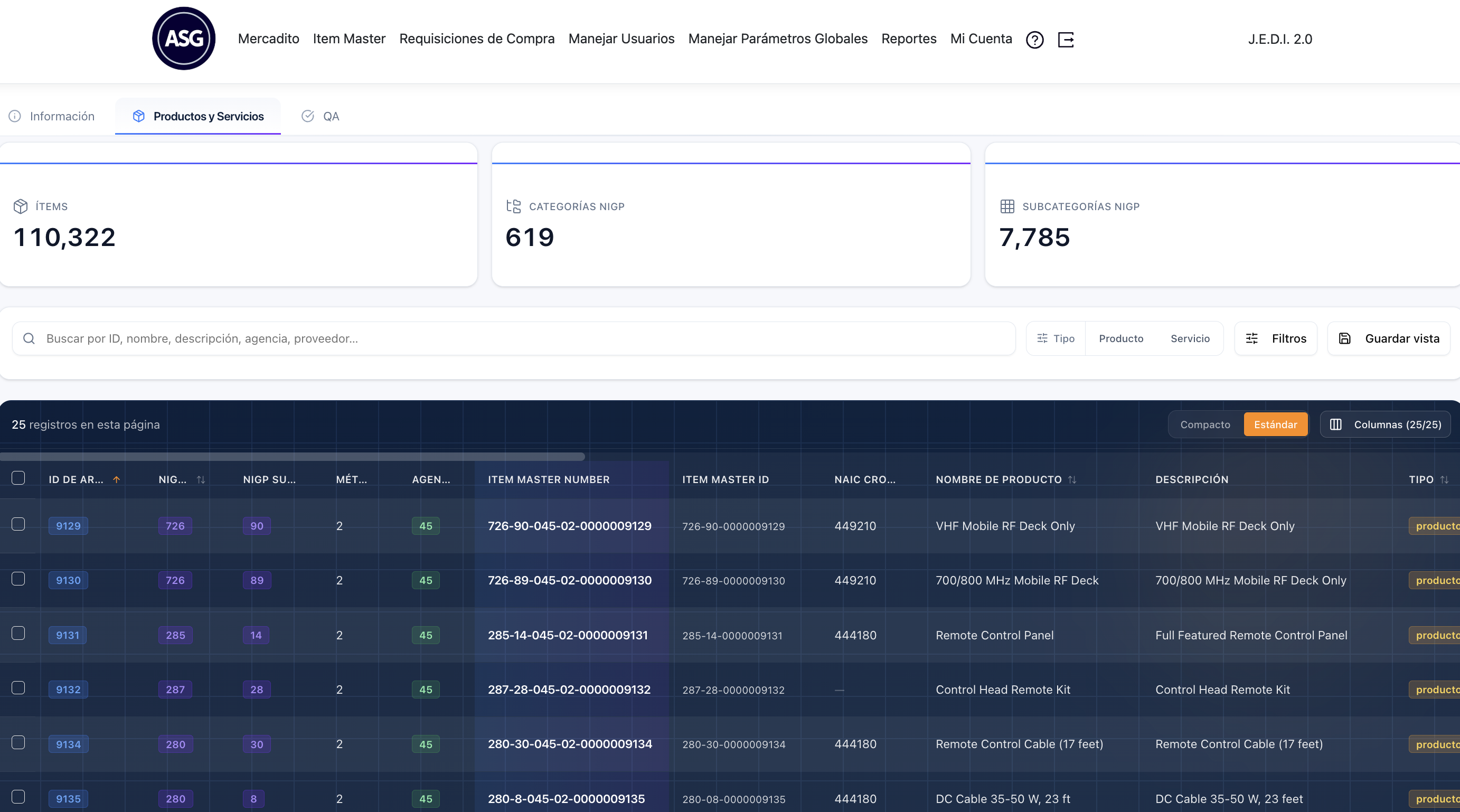Open article ID 9130 badge
The width and height of the screenshot is (1460, 812).
pyautogui.click(x=68, y=580)
